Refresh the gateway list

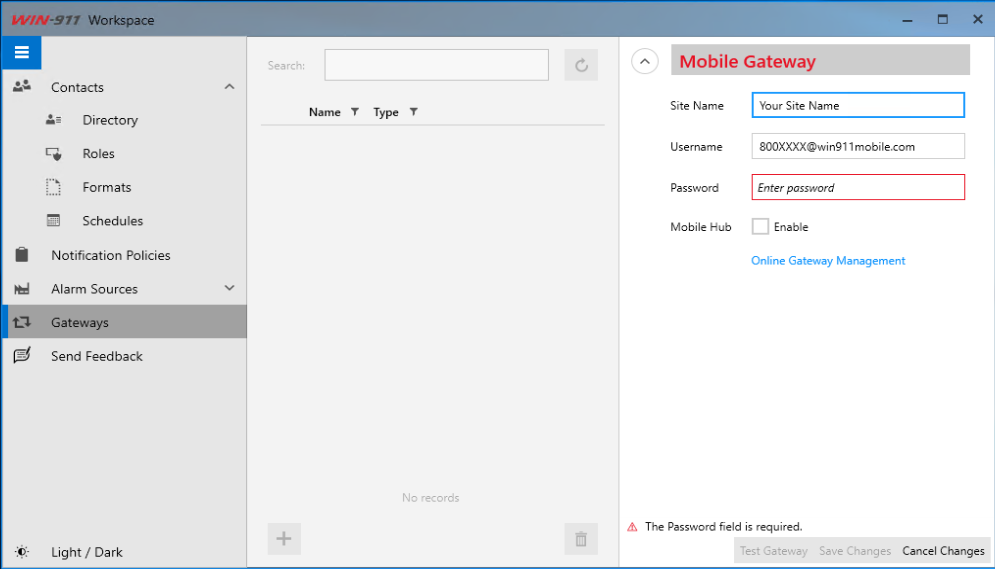pos(581,65)
